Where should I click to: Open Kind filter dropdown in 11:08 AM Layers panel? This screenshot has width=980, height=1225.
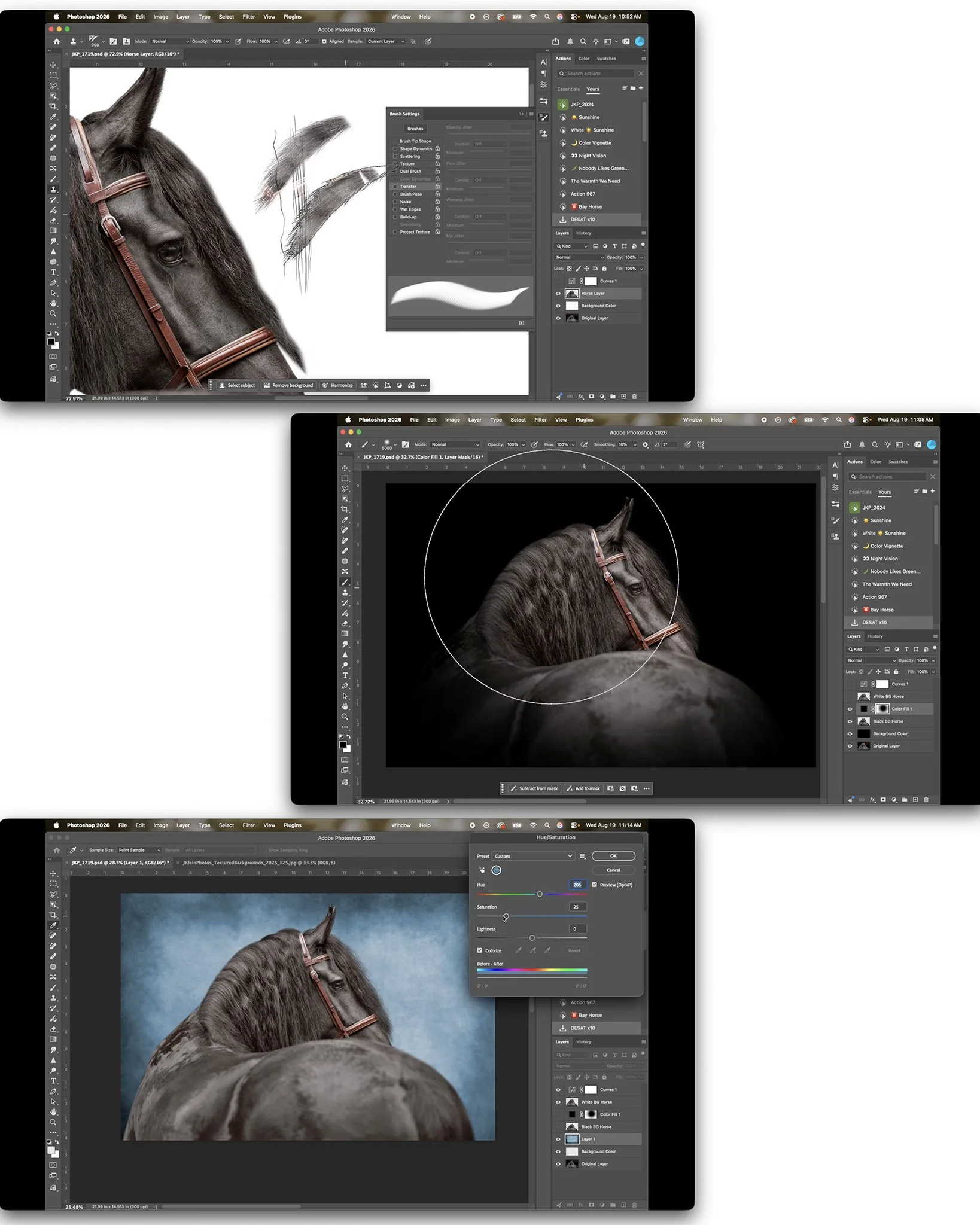point(863,649)
